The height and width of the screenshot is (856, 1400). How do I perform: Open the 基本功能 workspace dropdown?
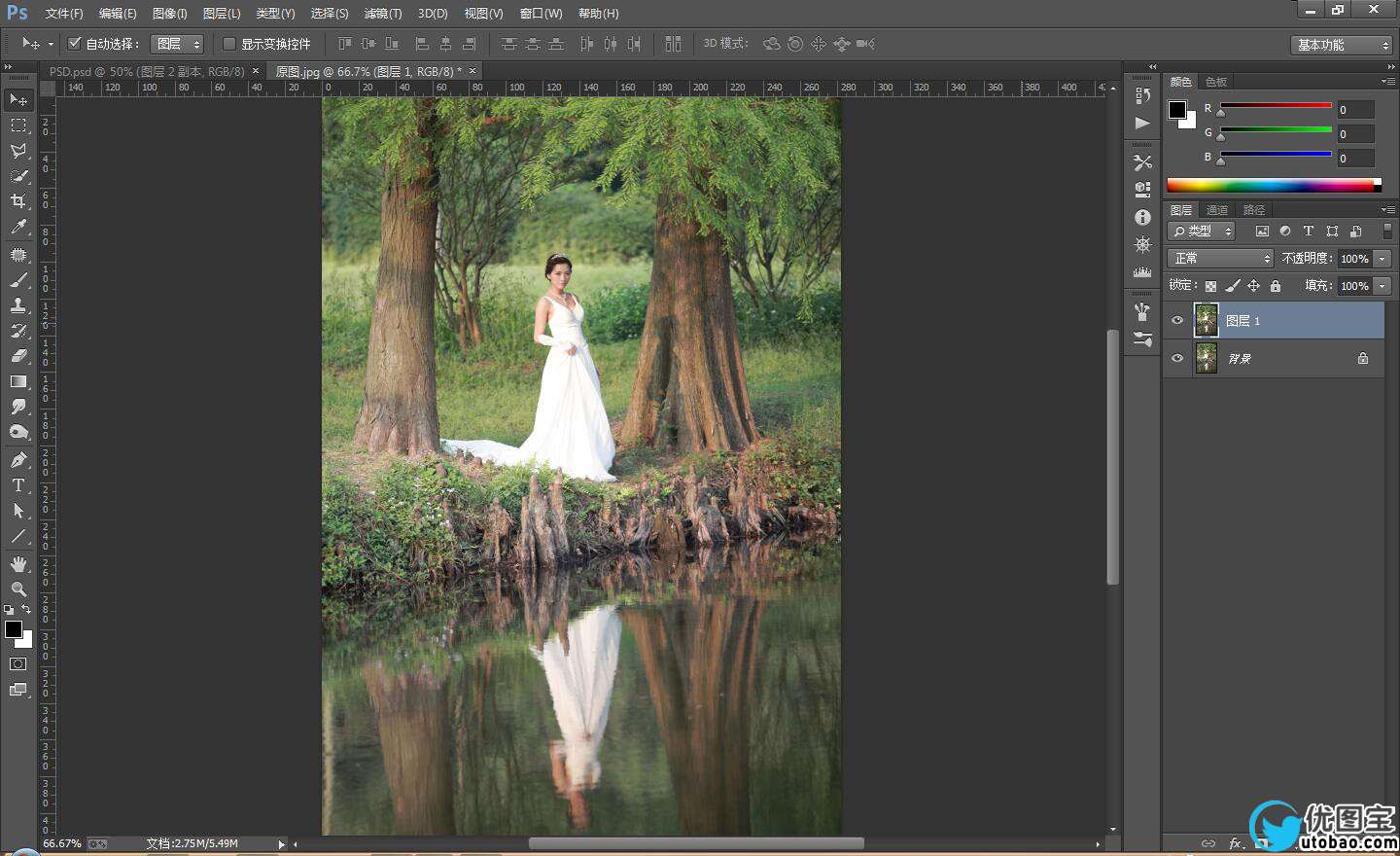point(1343,45)
